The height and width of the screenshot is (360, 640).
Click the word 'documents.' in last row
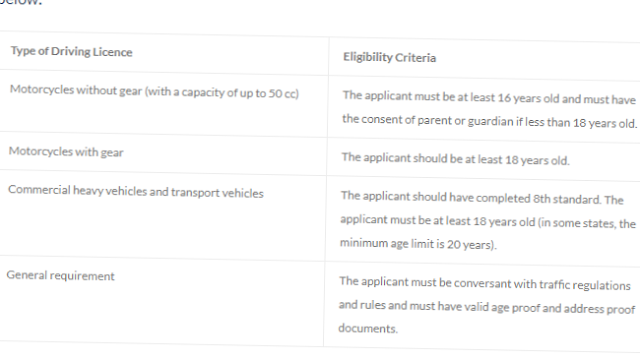[x=368, y=328]
